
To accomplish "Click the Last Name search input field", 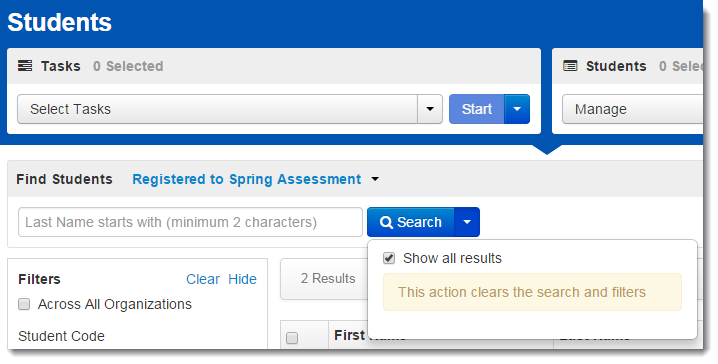I will [x=190, y=222].
